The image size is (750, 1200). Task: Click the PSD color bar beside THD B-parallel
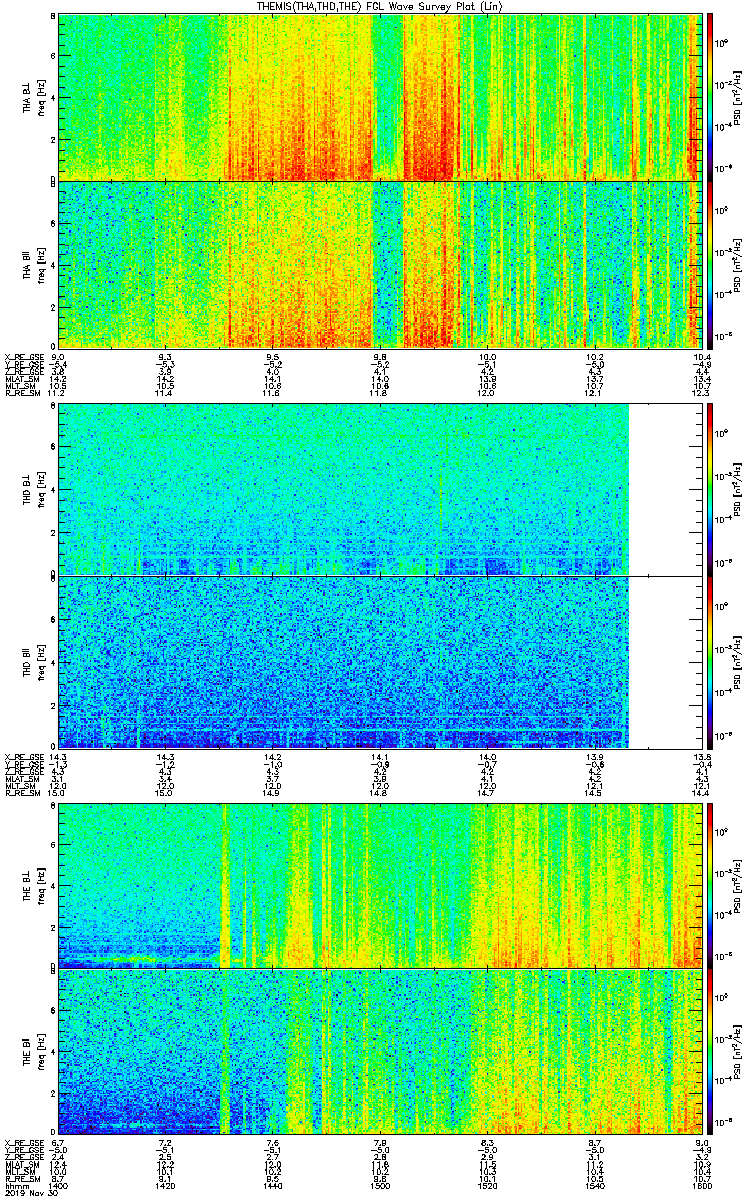point(710,662)
